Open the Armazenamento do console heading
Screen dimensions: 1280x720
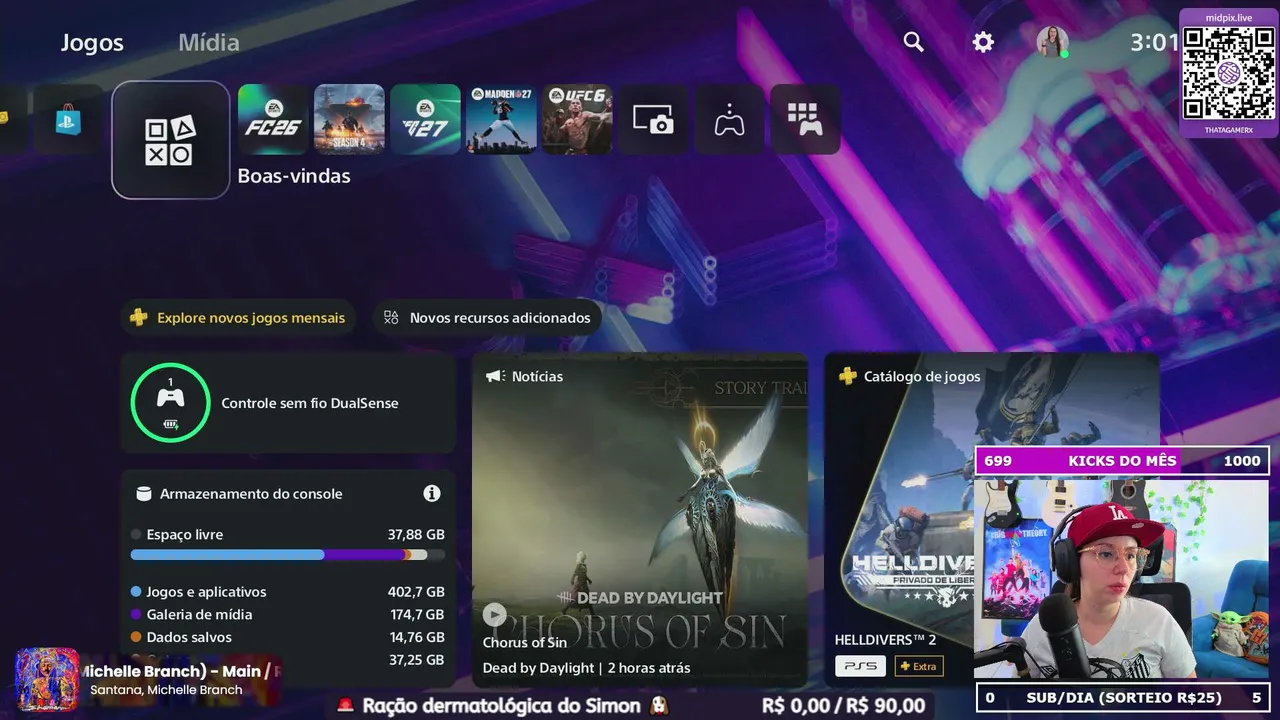pos(251,493)
